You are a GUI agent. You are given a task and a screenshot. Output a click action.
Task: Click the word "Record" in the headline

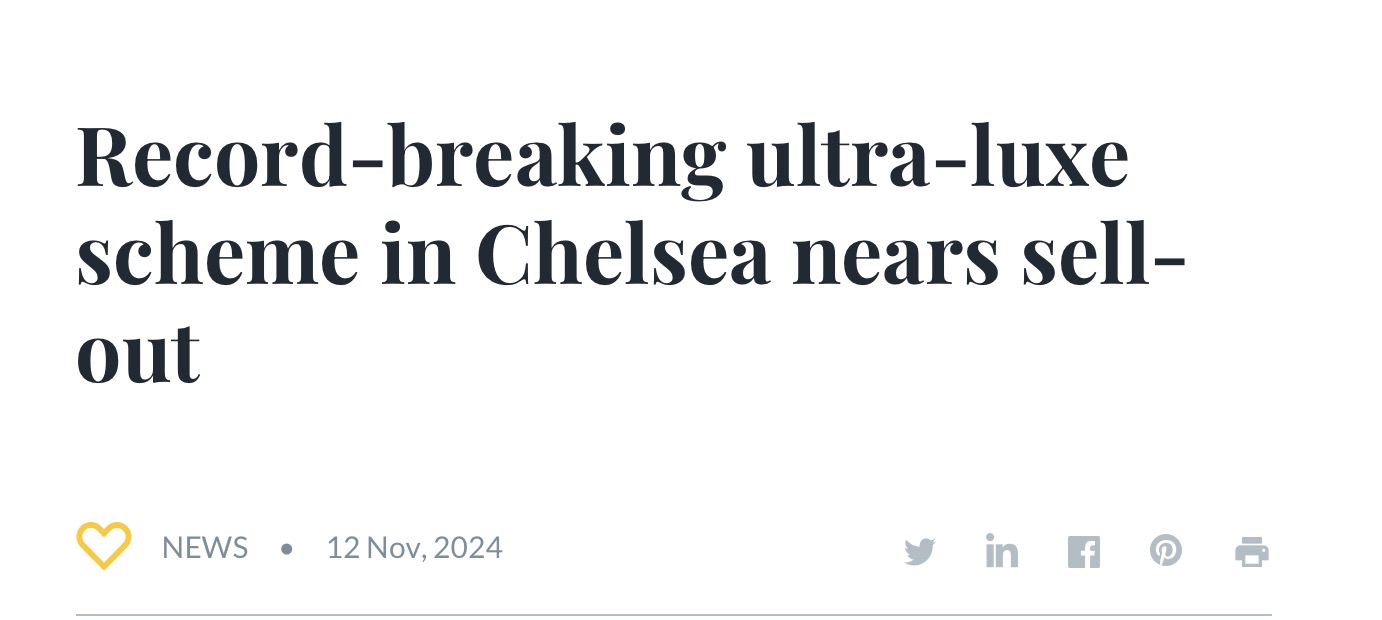[x=208, y=158]
